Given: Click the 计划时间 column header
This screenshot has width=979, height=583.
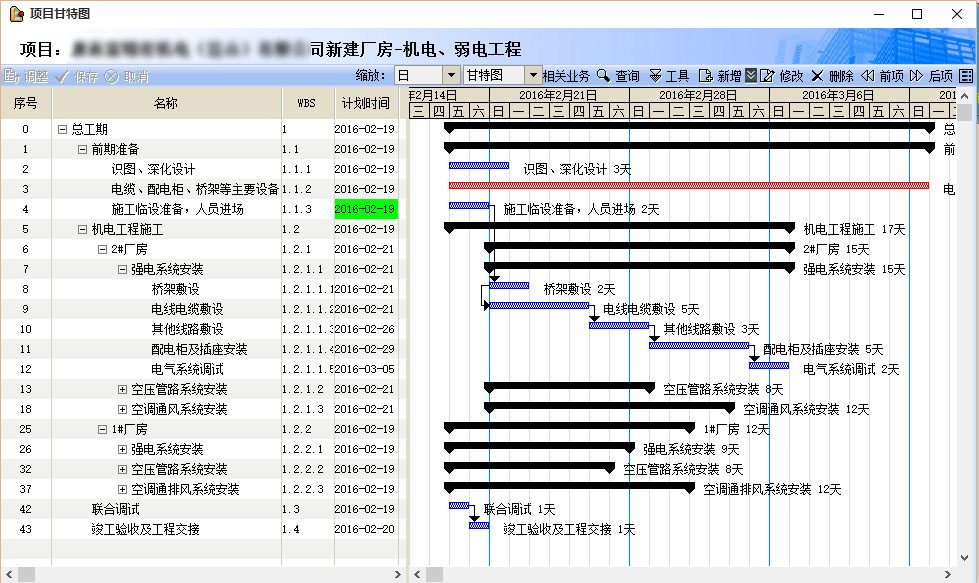Looking at the screenshot, I should 366,103.
